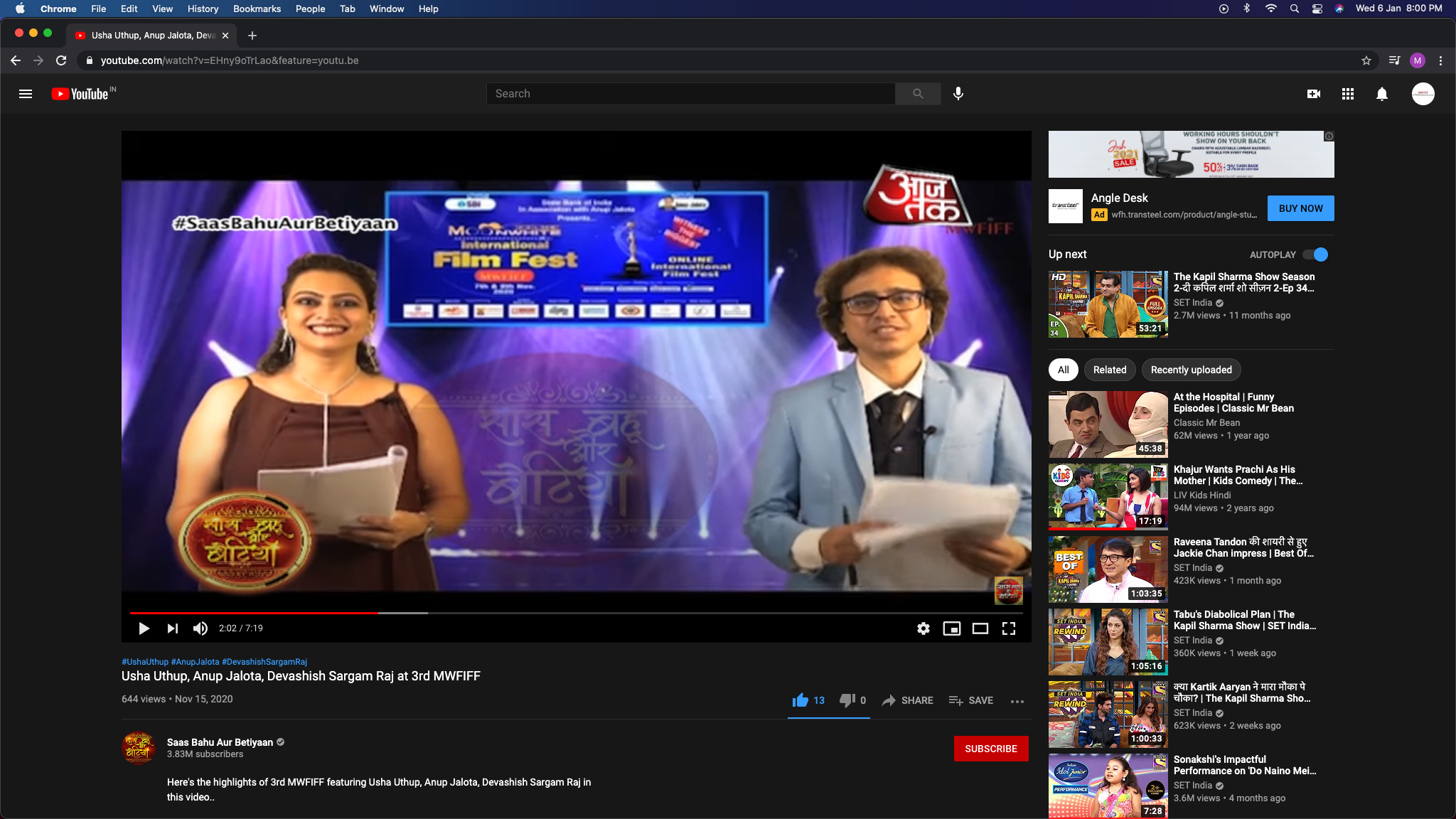This screenshot has height=819, width=1456.
Task: Mute the video volume
Action: [200, 628]
